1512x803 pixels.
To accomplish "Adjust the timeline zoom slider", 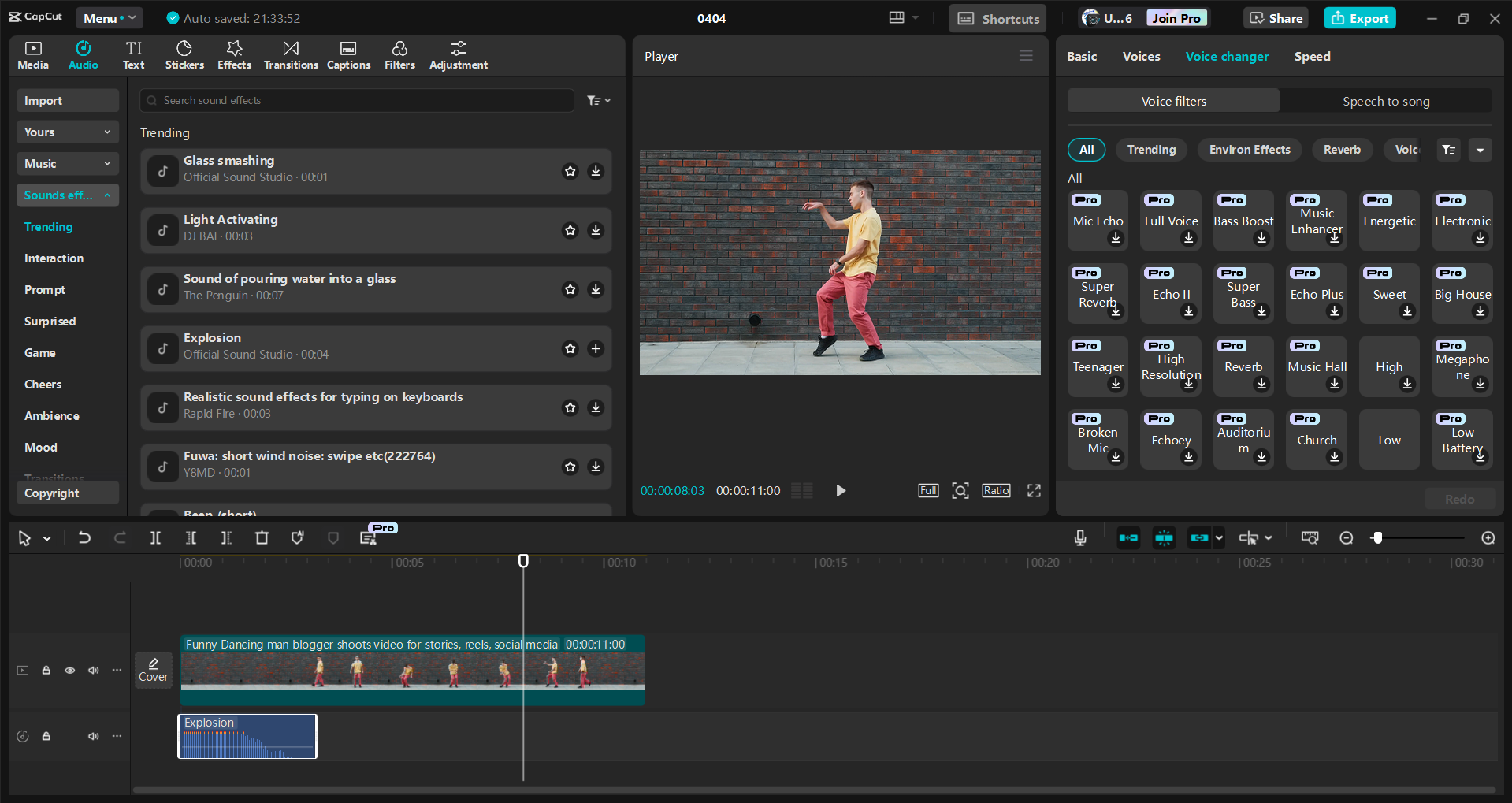I will pos(1377,538).
